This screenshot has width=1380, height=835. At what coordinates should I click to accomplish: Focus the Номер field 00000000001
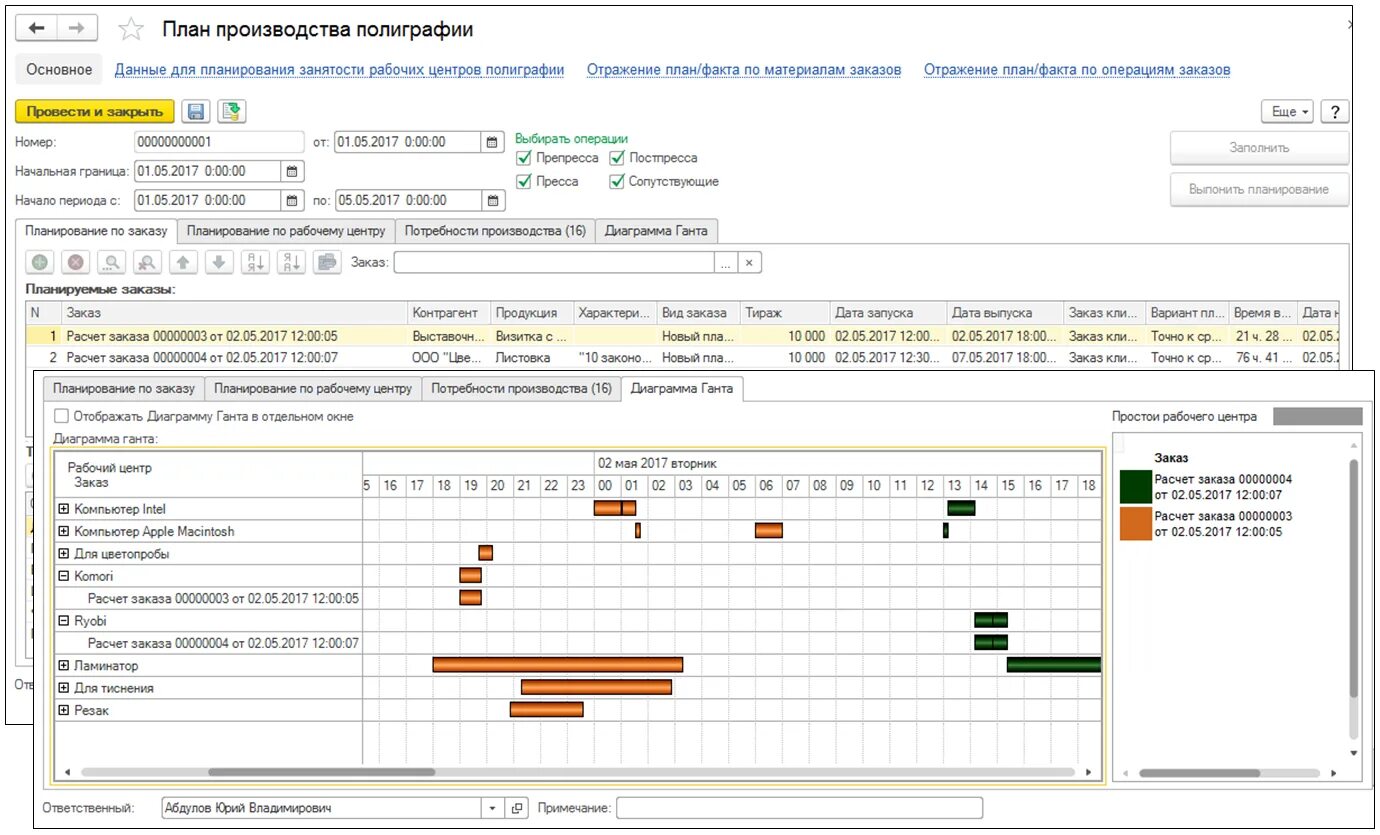click(x=219, y=142)
